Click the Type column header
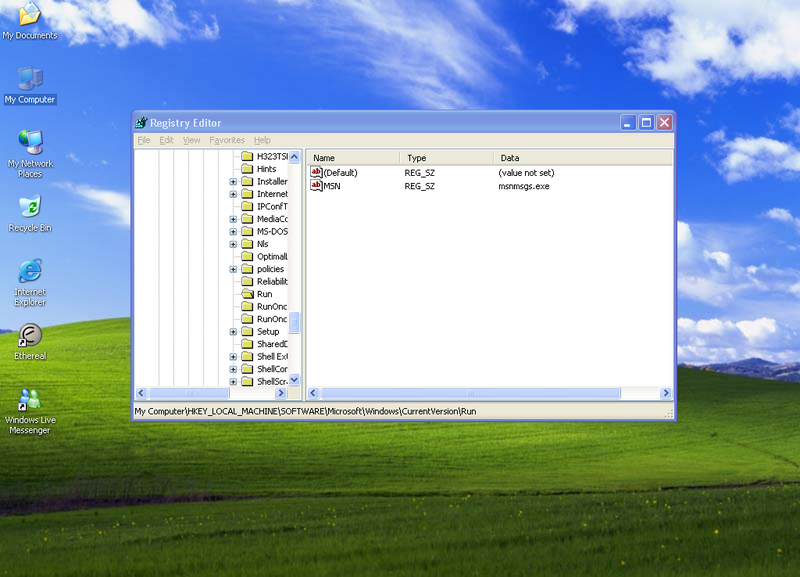 click(446, 158)
